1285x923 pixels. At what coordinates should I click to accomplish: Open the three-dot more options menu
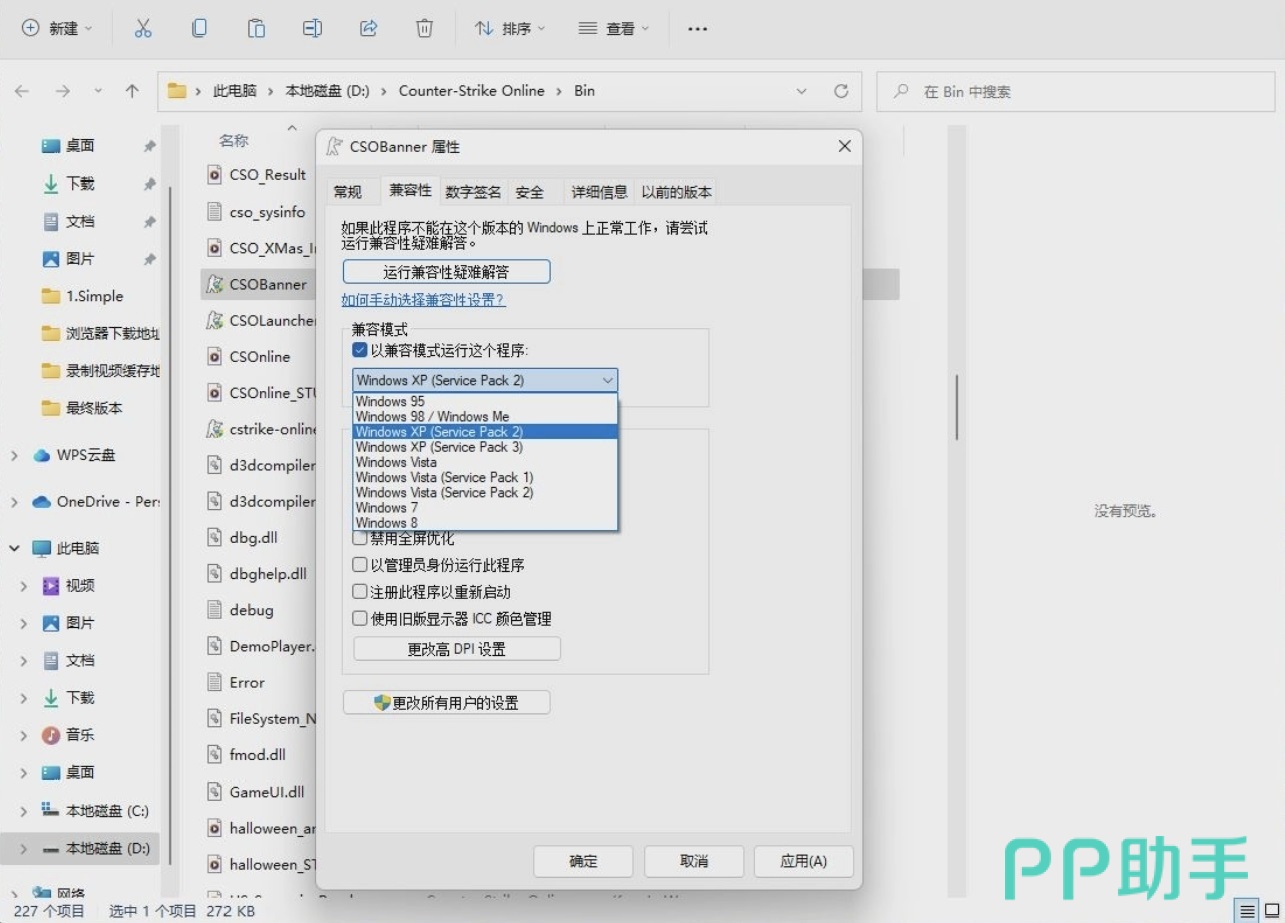(x=698, y=29)
